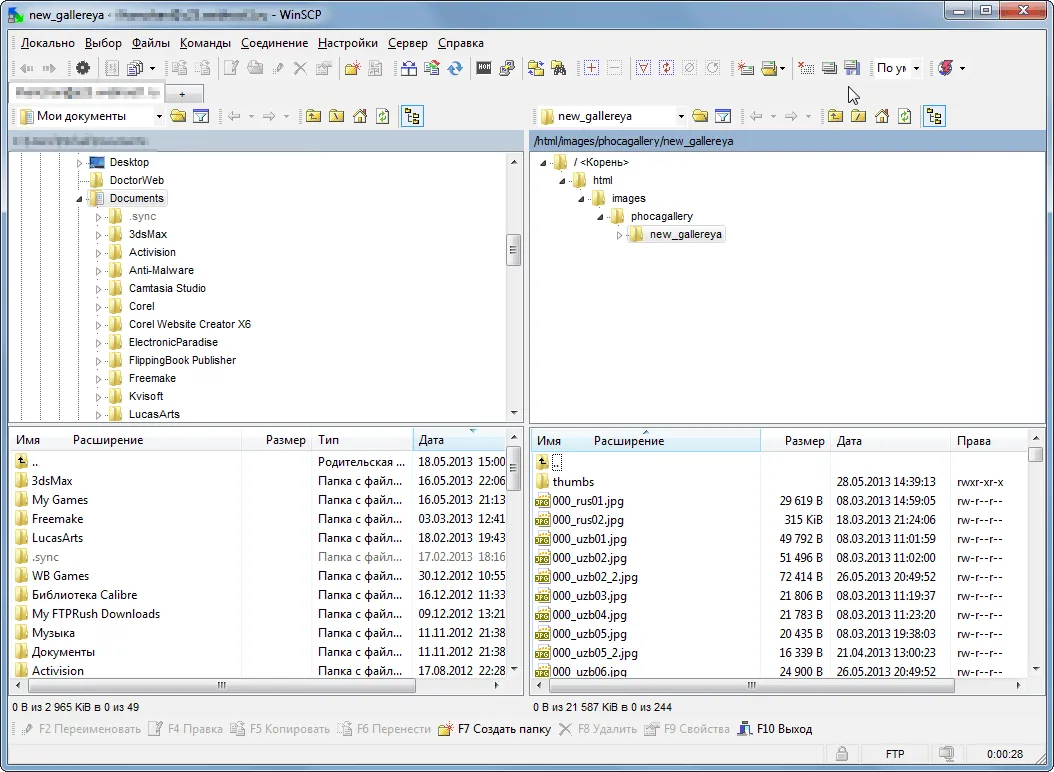This screenshot has height=772, width=1054.
Task: Toggle the remote directory tree view
Action: pos(934,116)
